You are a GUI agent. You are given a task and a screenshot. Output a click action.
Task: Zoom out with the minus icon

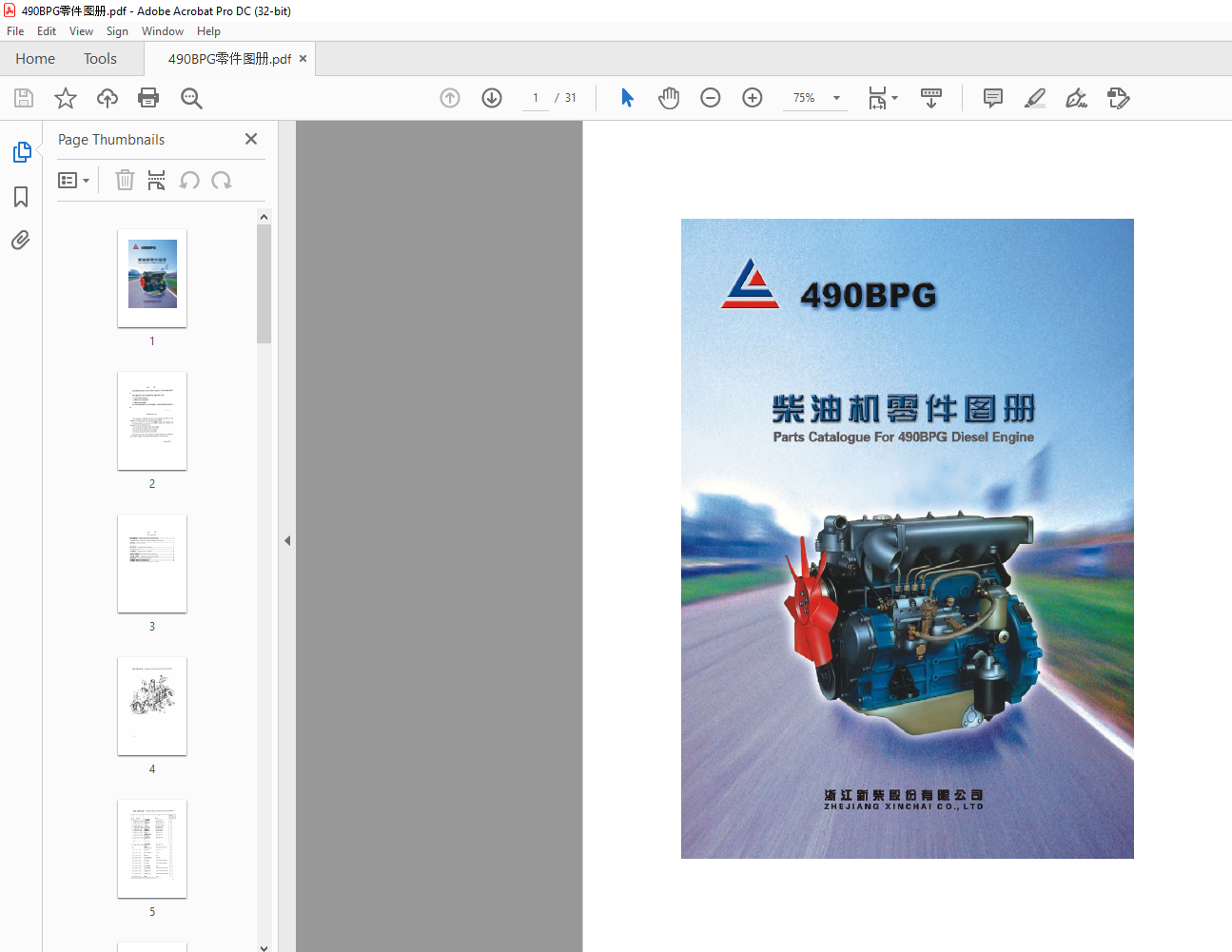pyautogui.click(x=711, y=98)
